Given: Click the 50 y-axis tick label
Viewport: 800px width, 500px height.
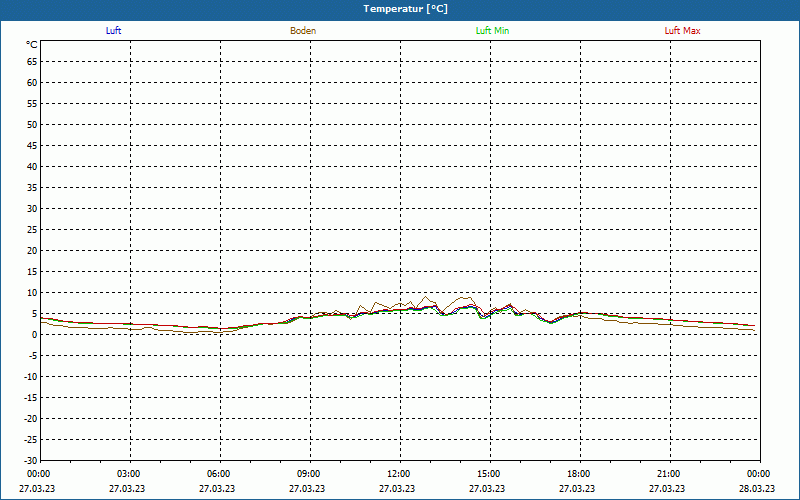Looking at the screenshot, I should point(32,124).
